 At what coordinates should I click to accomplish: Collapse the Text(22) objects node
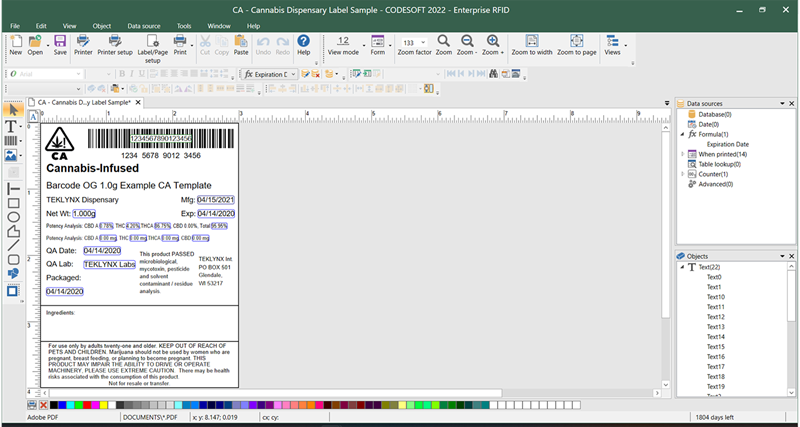pyautogui.click(x=682, y=267)
